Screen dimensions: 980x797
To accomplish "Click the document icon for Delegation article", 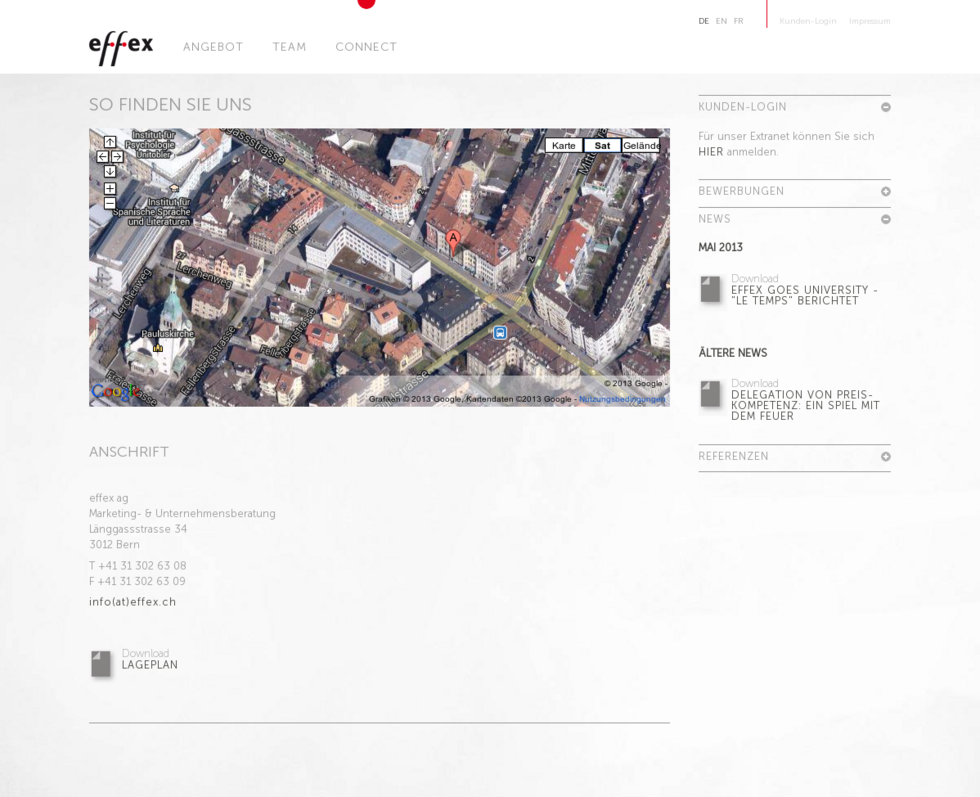I will click(710, 394).
